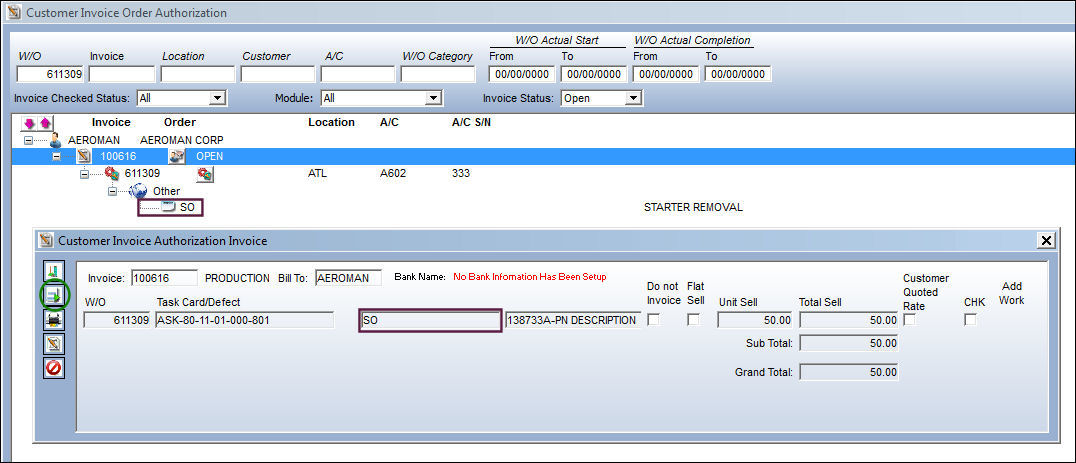Tick the CHK checkbox
Image resolution: width=1076 pixels, height=463 pixels.
[970, 320]
